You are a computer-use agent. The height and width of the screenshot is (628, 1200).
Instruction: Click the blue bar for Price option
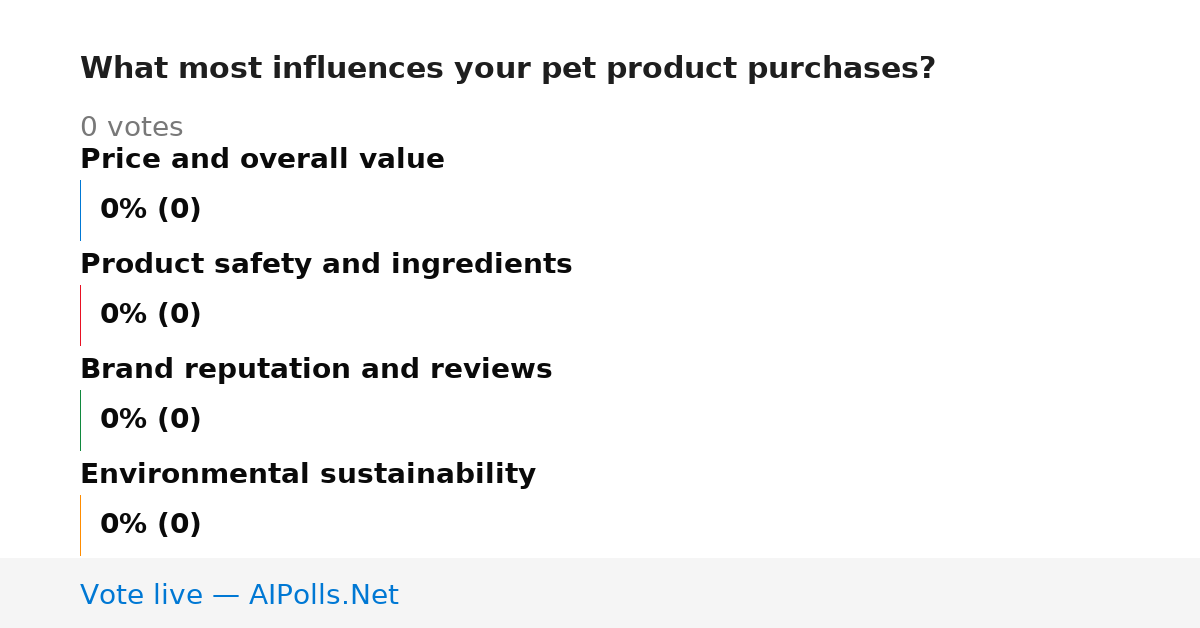pyautogui.click(x=80, y=210)
